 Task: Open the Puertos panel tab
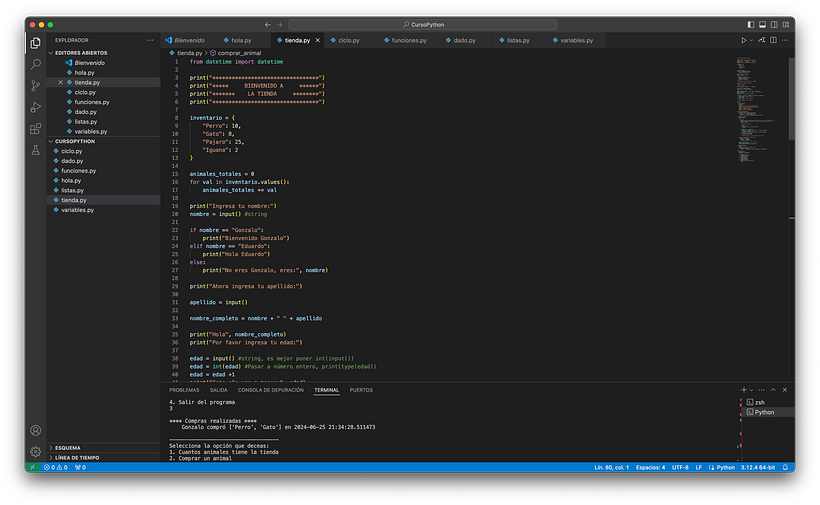[x=361, y=390]
